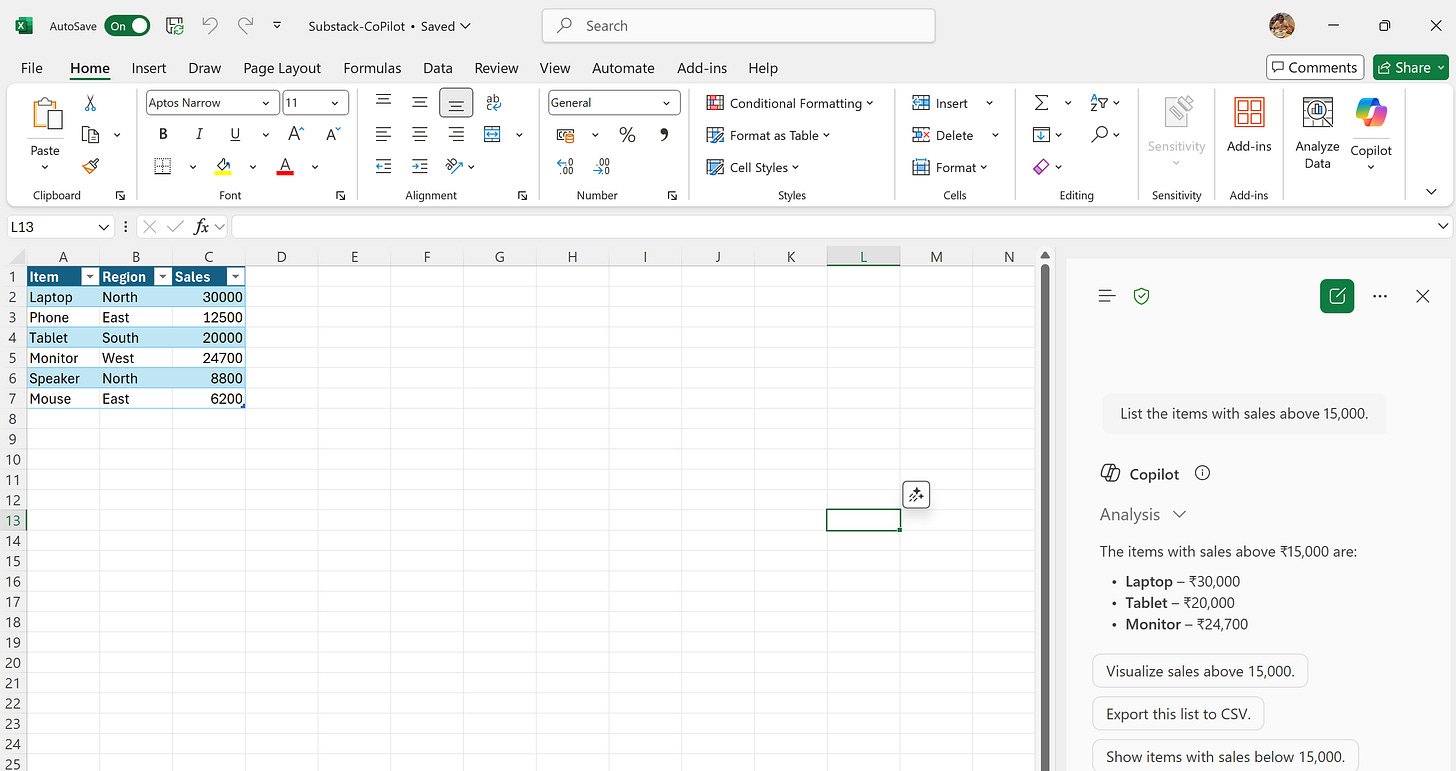This screenshot has height=771, width=1456.
Task: Open the Copilot ribbon button
Action: pos(1371,133)
